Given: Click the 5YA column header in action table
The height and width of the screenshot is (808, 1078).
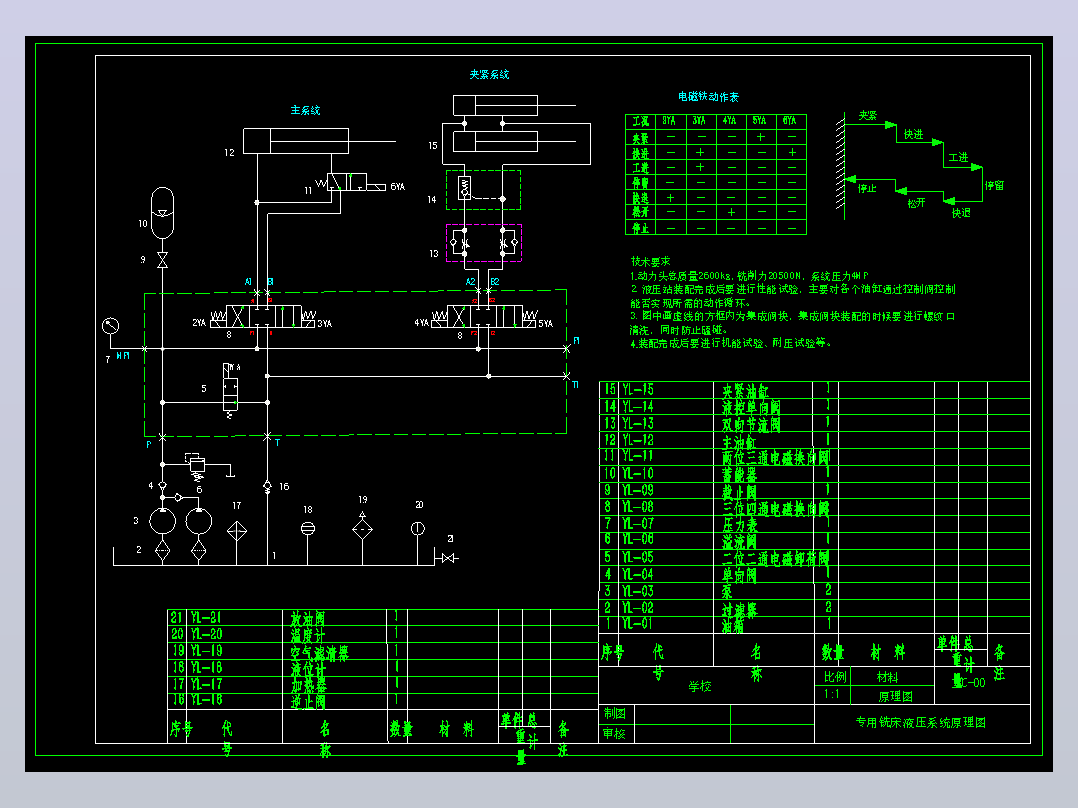Looking at the screenshot, I should [759, 121].
